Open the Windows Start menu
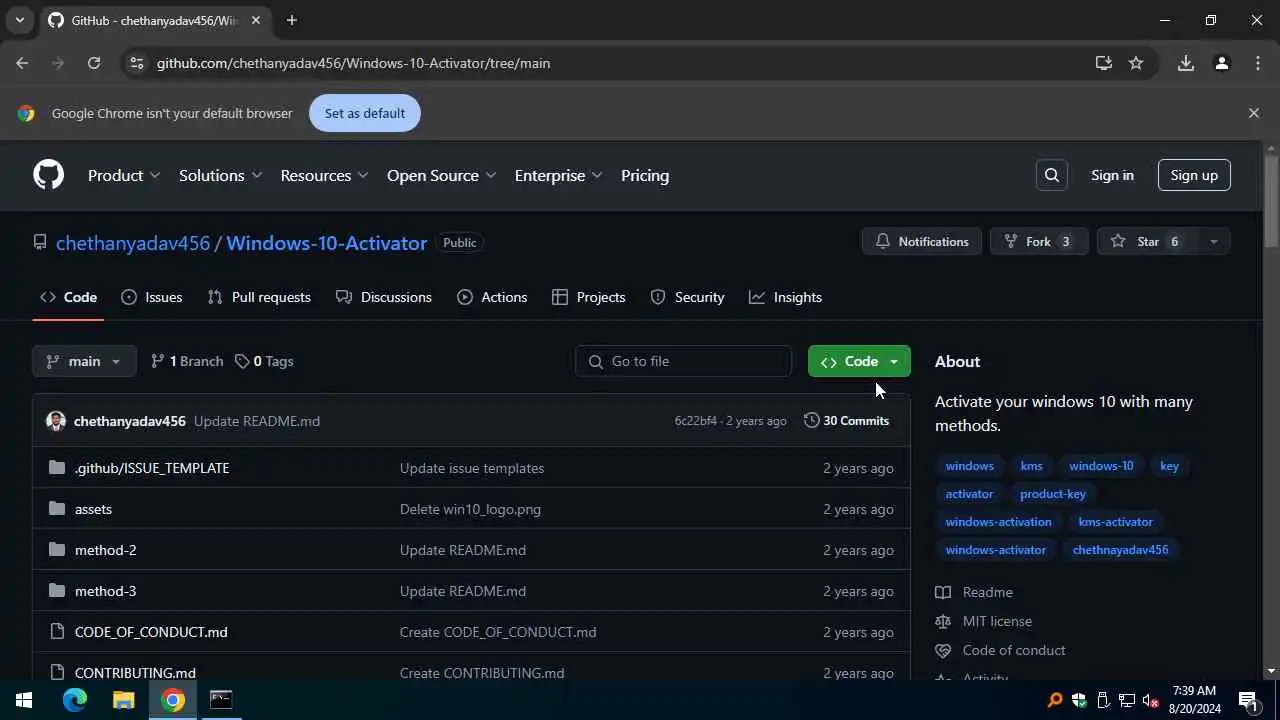The width and height of the screenshot is (1280, 720). click(24, 700)
